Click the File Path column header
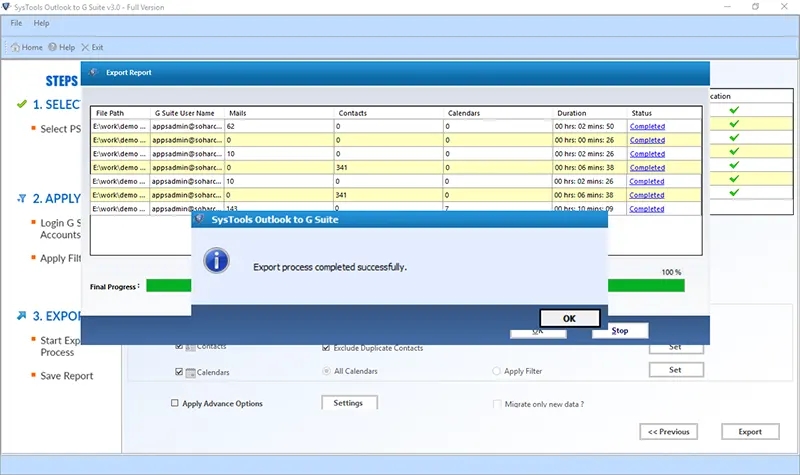800x475 pixels. tap(120, 113)
